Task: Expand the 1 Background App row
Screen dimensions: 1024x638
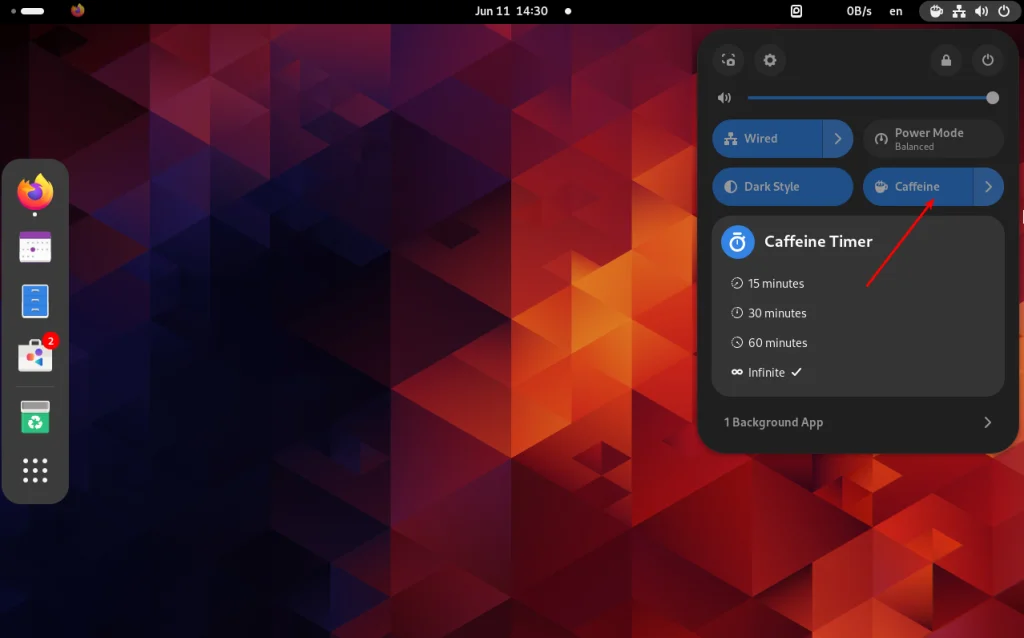Action: pyautogui.click(x=857, y=423)
